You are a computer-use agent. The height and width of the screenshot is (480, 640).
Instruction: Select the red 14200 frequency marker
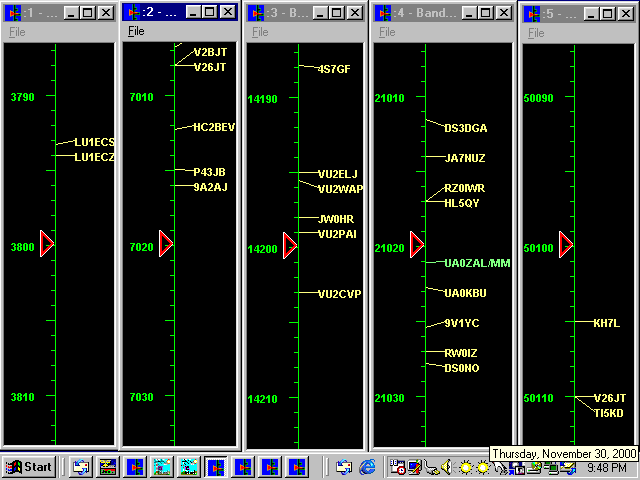290,246
